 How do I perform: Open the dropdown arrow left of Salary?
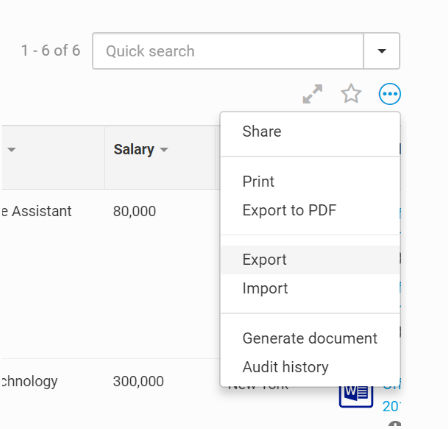coord(12,149)
